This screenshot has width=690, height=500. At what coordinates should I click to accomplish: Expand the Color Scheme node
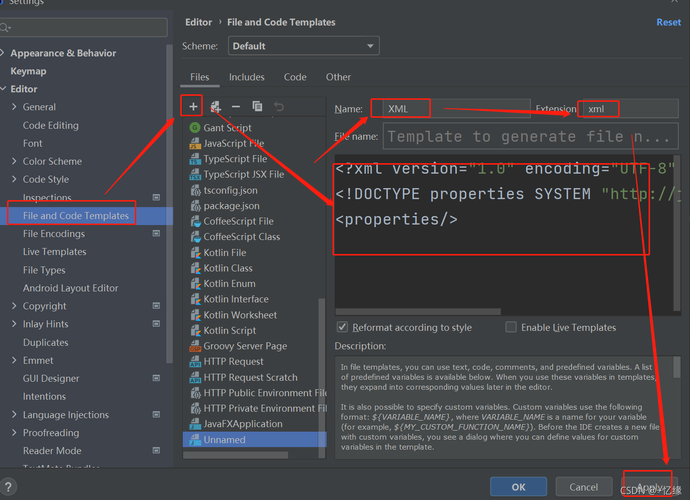click(14, 161)
